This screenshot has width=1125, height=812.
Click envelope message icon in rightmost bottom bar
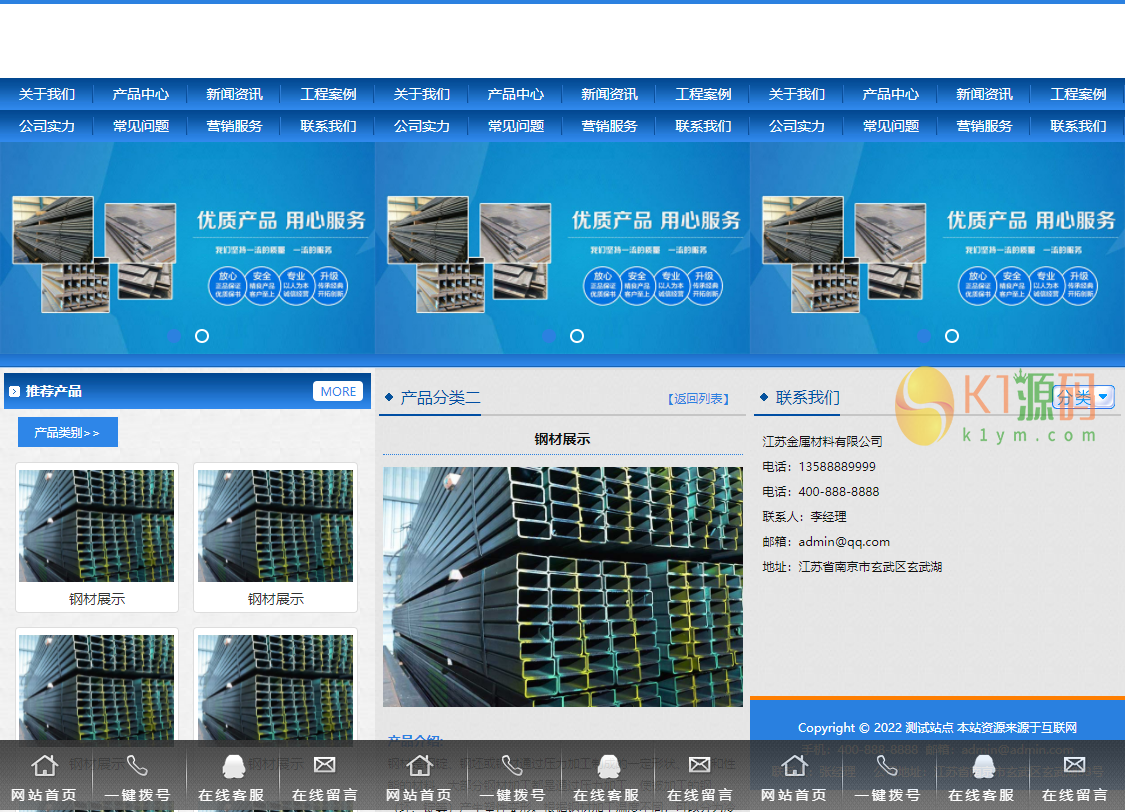(x=1074, y=766)
